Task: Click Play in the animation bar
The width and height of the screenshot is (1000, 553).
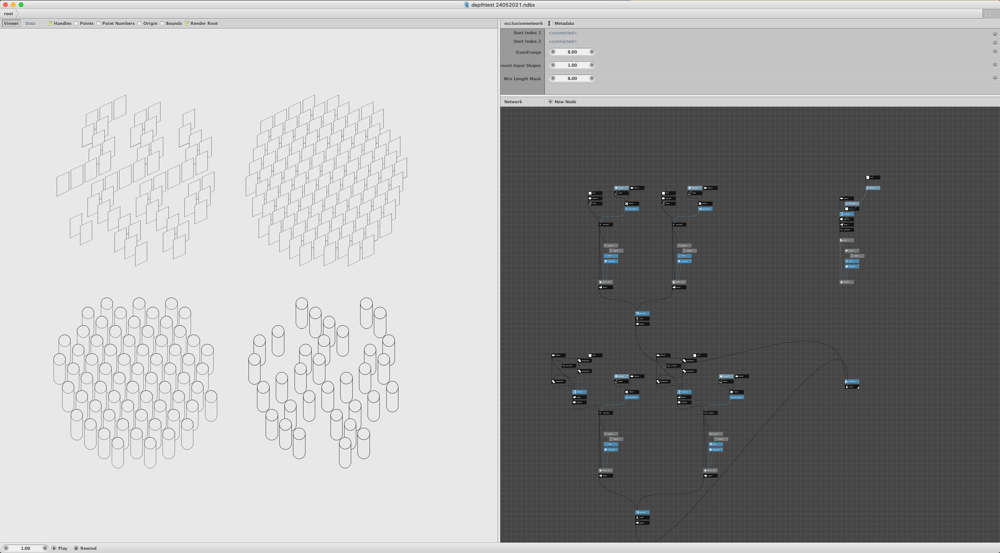Action: [59, 548]
